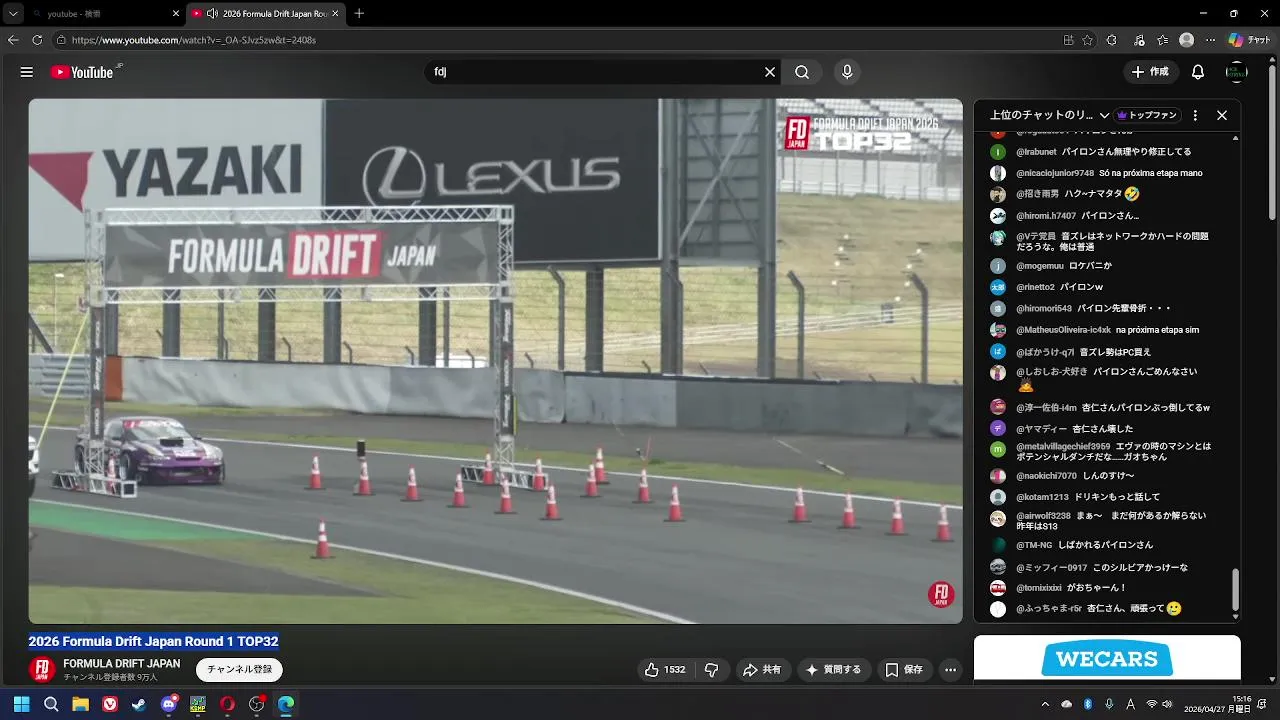Screen dimensions: 1280x720
Task: Select chat message from @irabunet
Action: point(1104,152)
